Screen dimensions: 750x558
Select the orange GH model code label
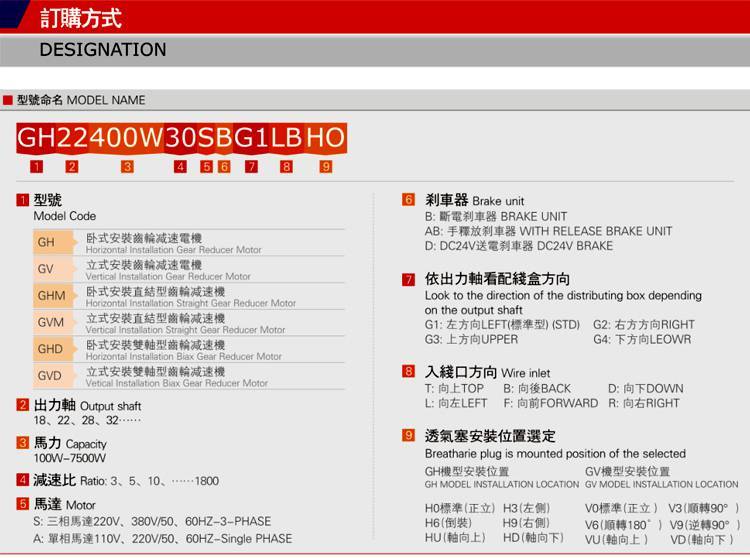[x=47, y=243]
